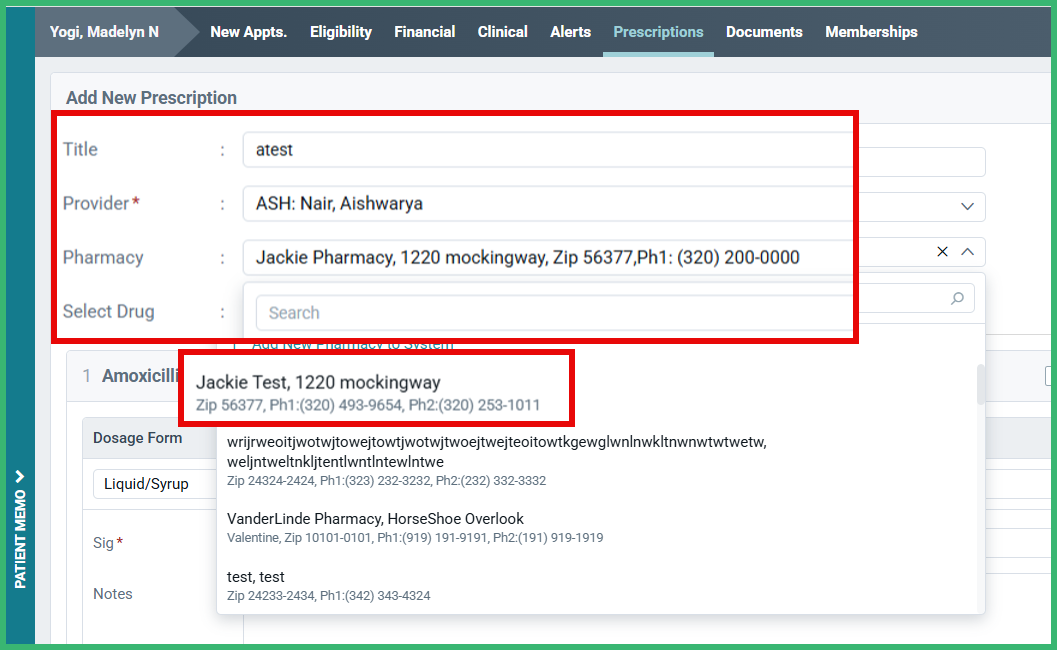This screenshot has height=650, width=1057.
Task: Open the Financial tab
Action: [425, 32]
